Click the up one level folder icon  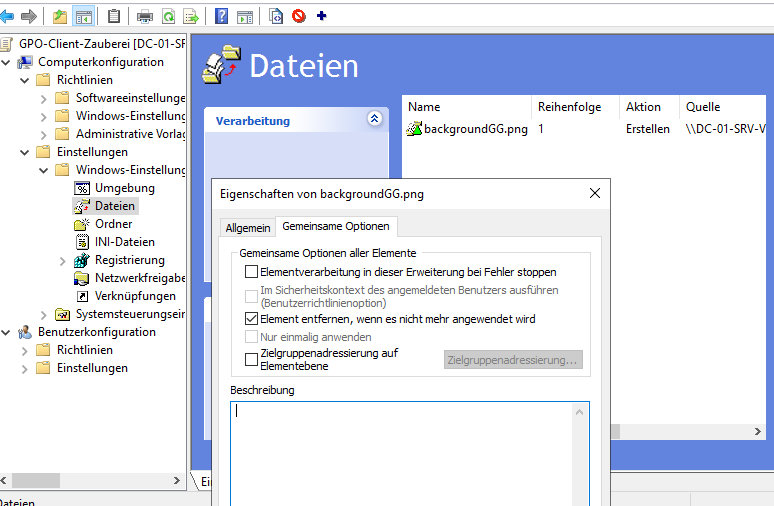click(60, 16)
